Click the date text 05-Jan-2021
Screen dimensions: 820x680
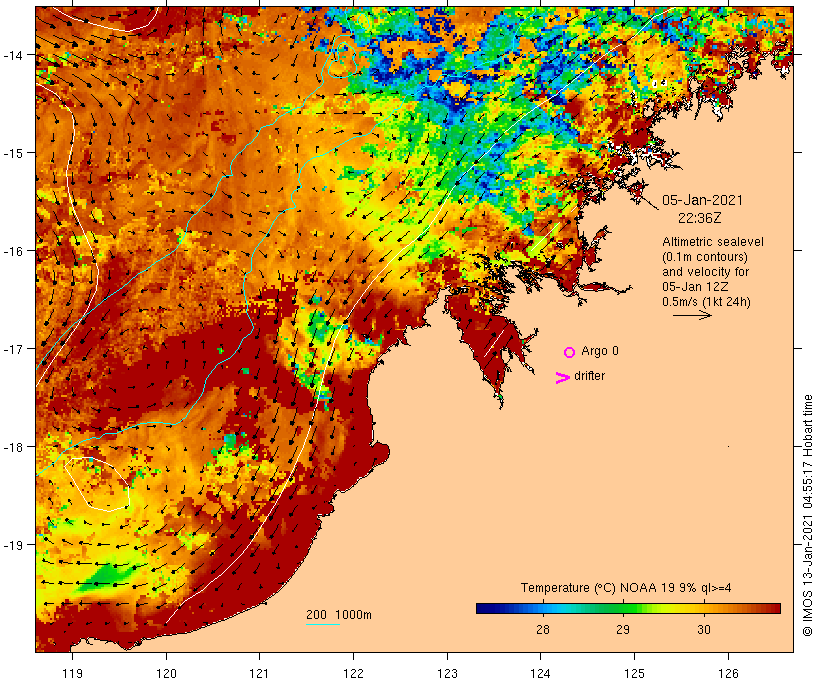(x=702, y=200)
